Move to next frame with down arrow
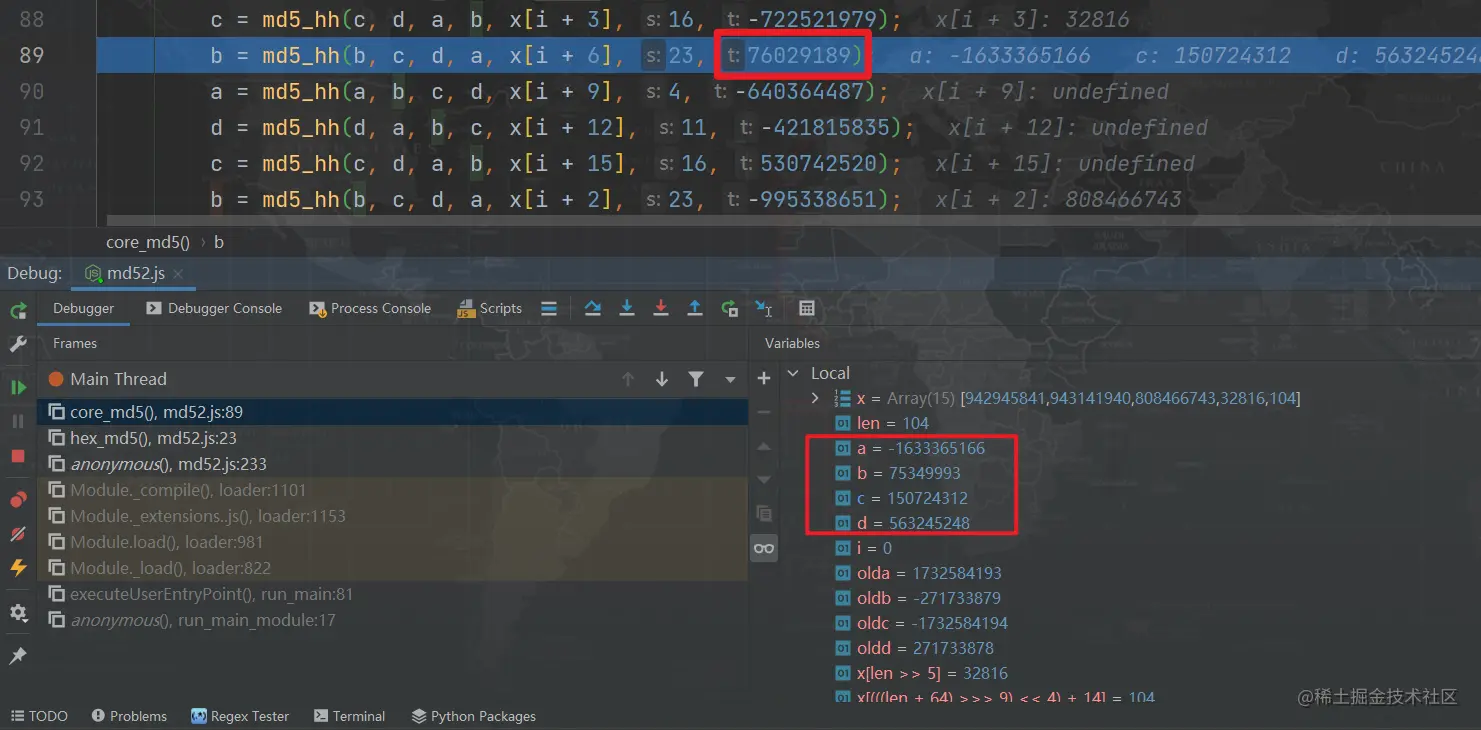 [x=662, y=379]
